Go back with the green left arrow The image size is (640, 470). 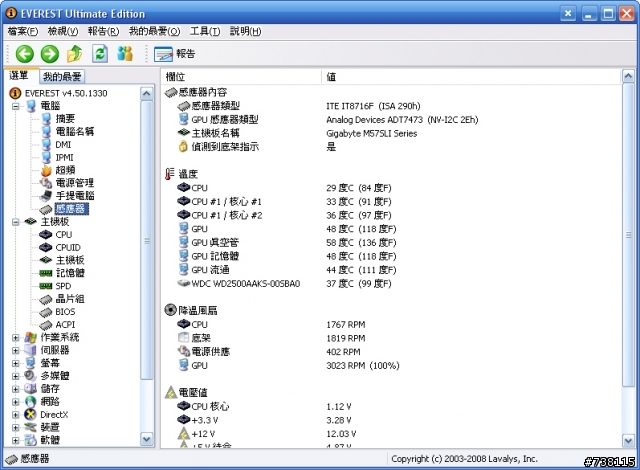[x=24, y=54]
